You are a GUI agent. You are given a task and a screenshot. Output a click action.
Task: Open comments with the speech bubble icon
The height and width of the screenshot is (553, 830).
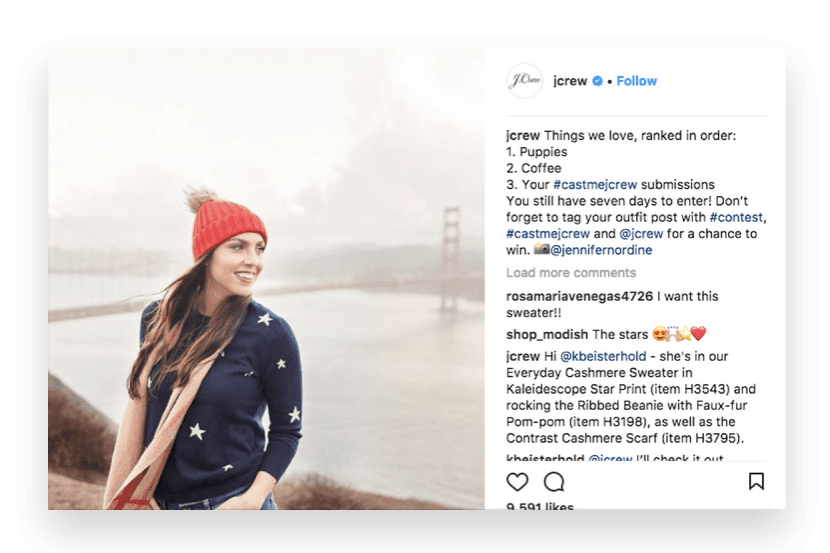click(554, 482)
